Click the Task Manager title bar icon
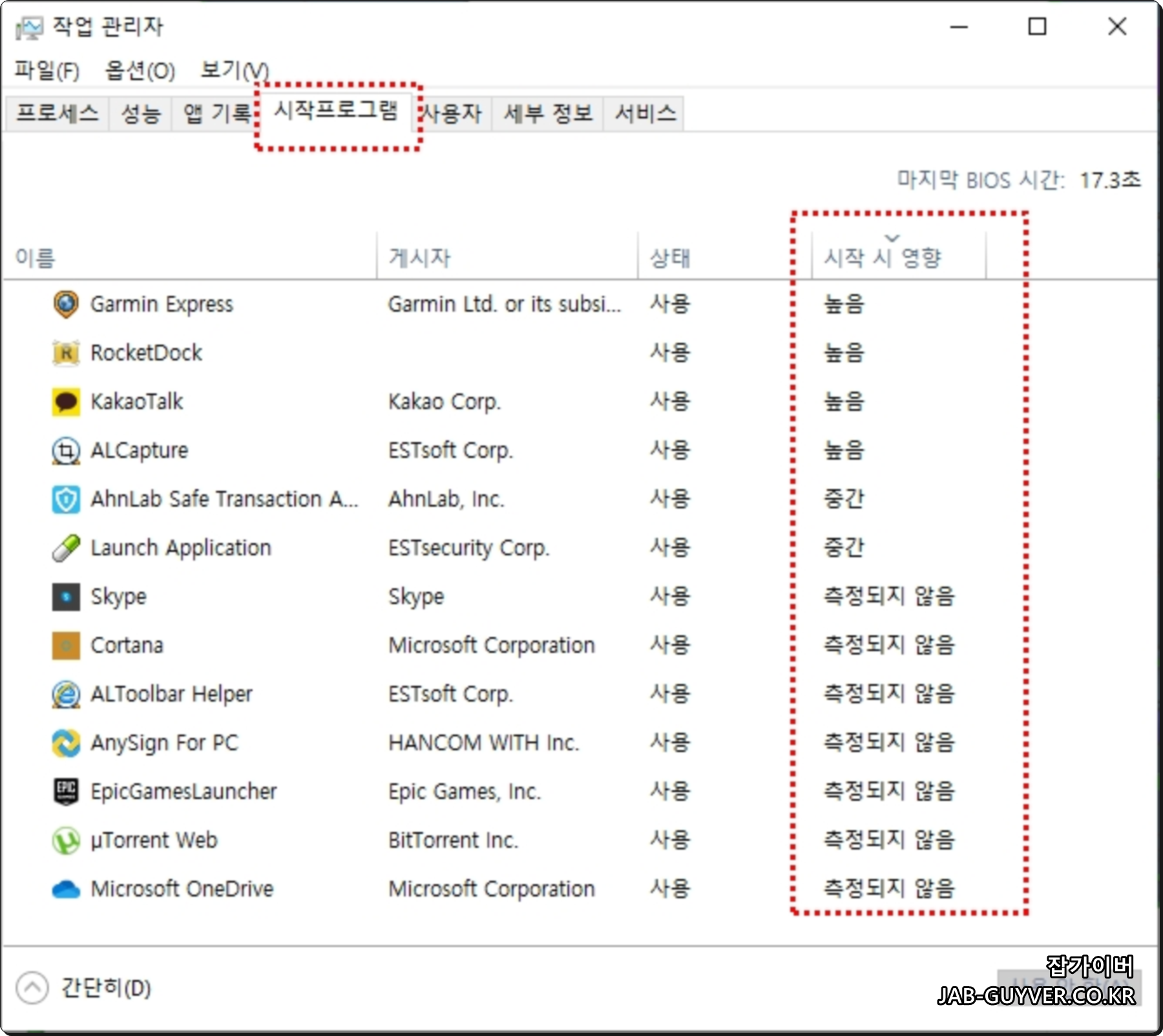The height and width of the screenshot is (1036, 1163). pyautogui.click(x=29, y=27)
